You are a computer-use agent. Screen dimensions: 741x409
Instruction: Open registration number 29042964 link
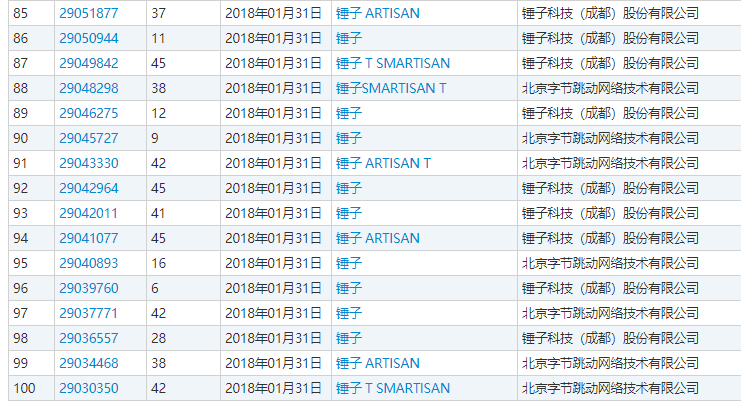pyautogui.click(x=88, y=189)
